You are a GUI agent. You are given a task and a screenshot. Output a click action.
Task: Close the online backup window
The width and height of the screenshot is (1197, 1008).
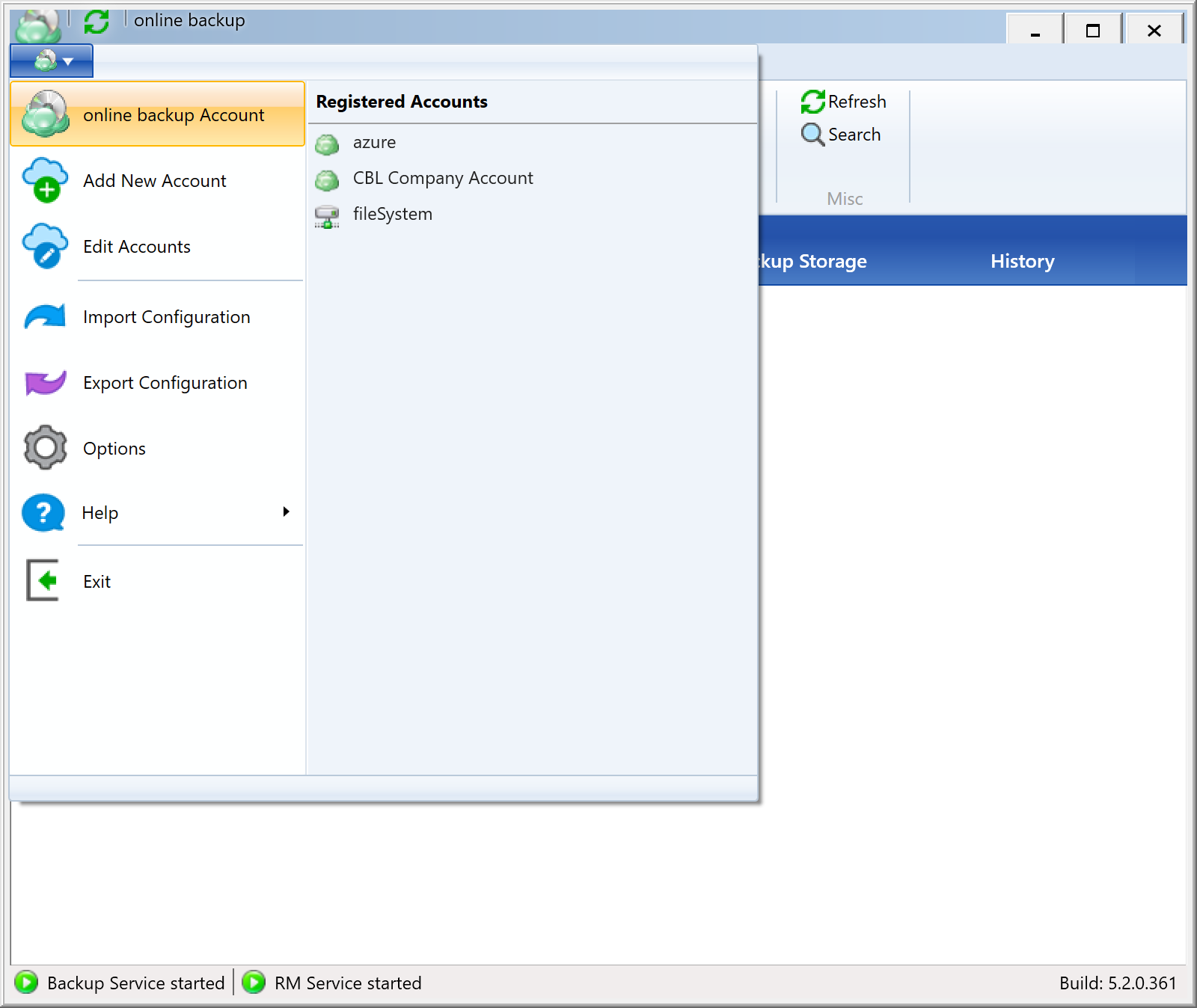(x=1154, y=30)
